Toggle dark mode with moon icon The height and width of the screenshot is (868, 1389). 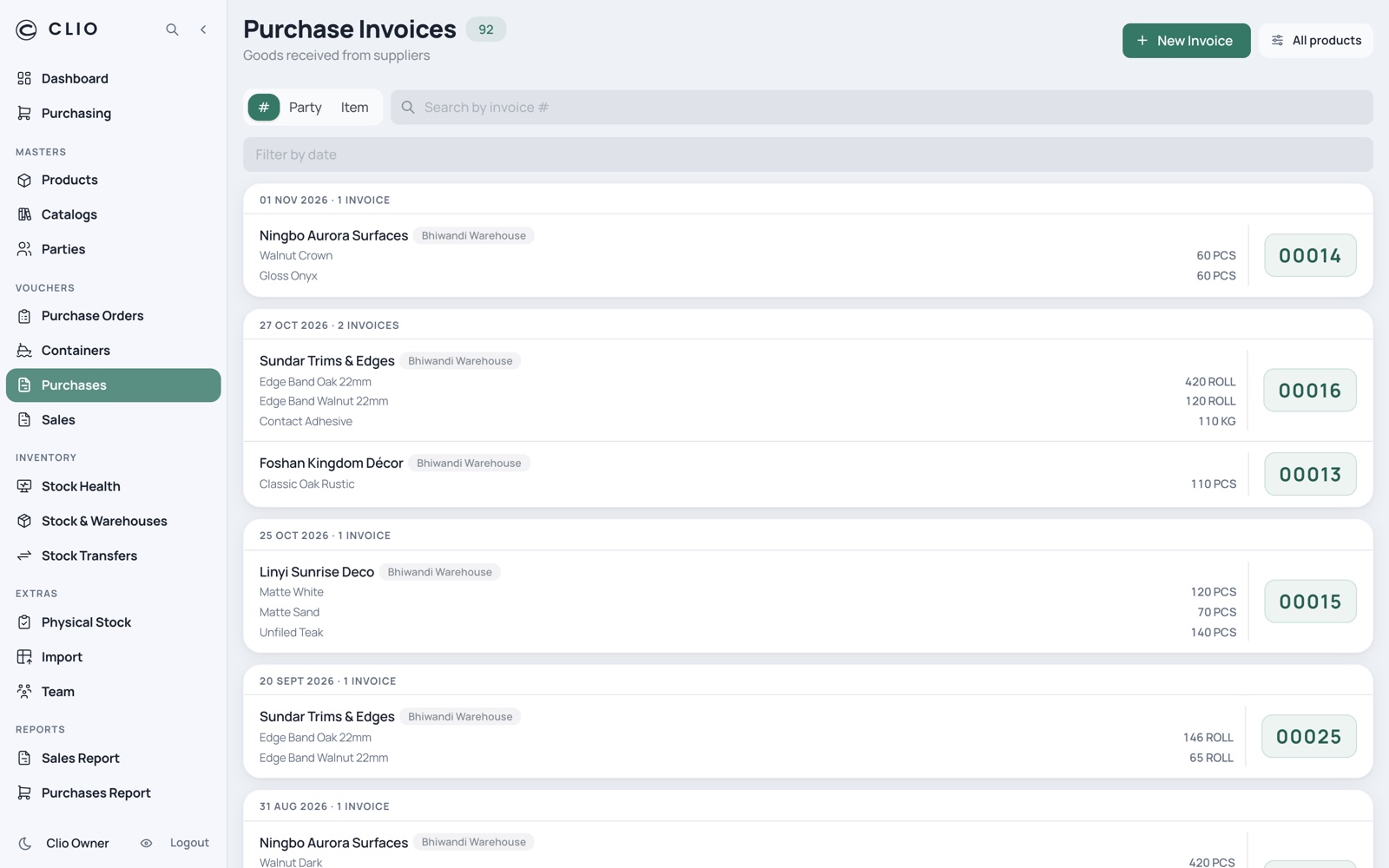pyautogui.click(x=25, y=844)
